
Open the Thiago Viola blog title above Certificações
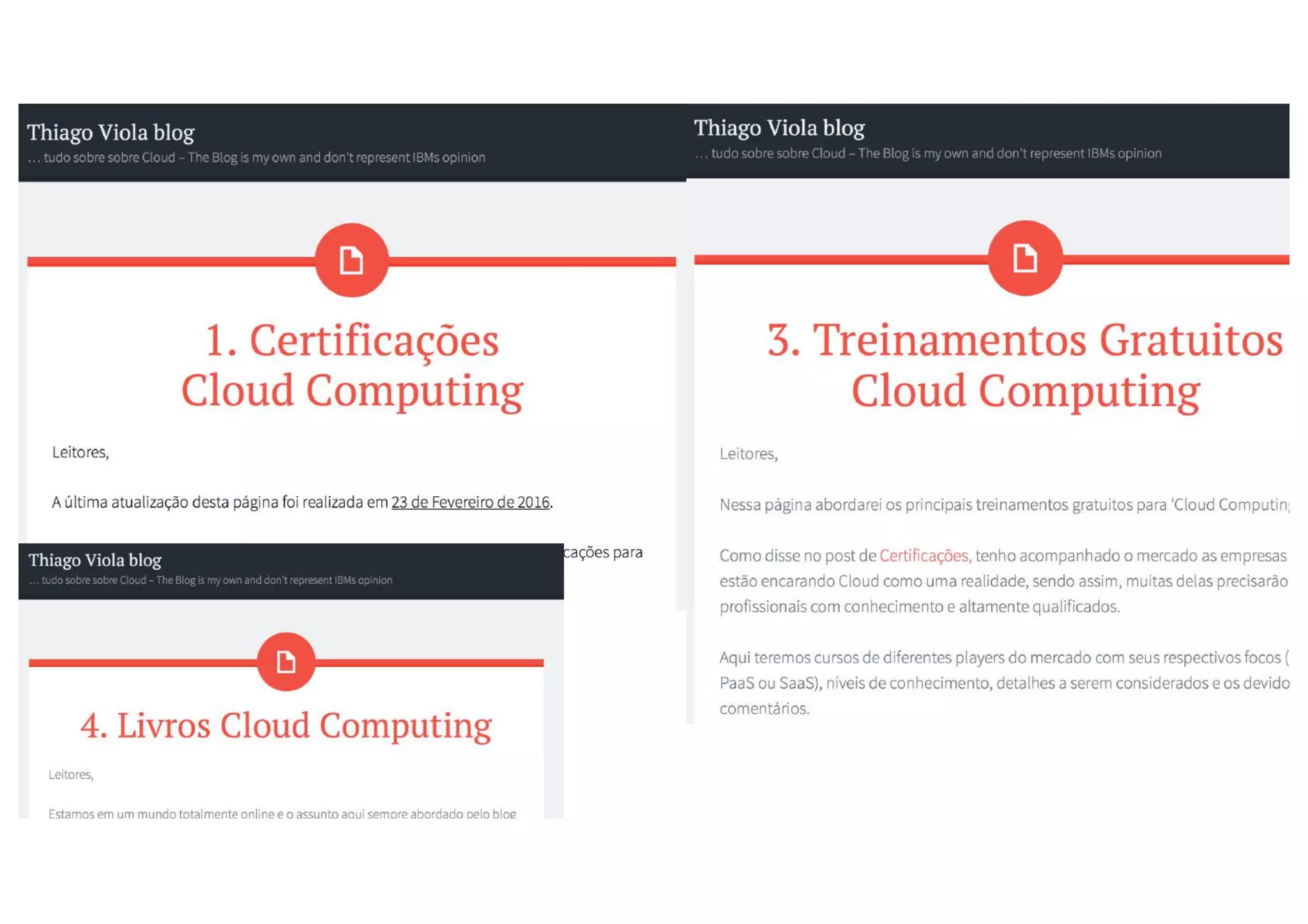[x=110, y=133]
